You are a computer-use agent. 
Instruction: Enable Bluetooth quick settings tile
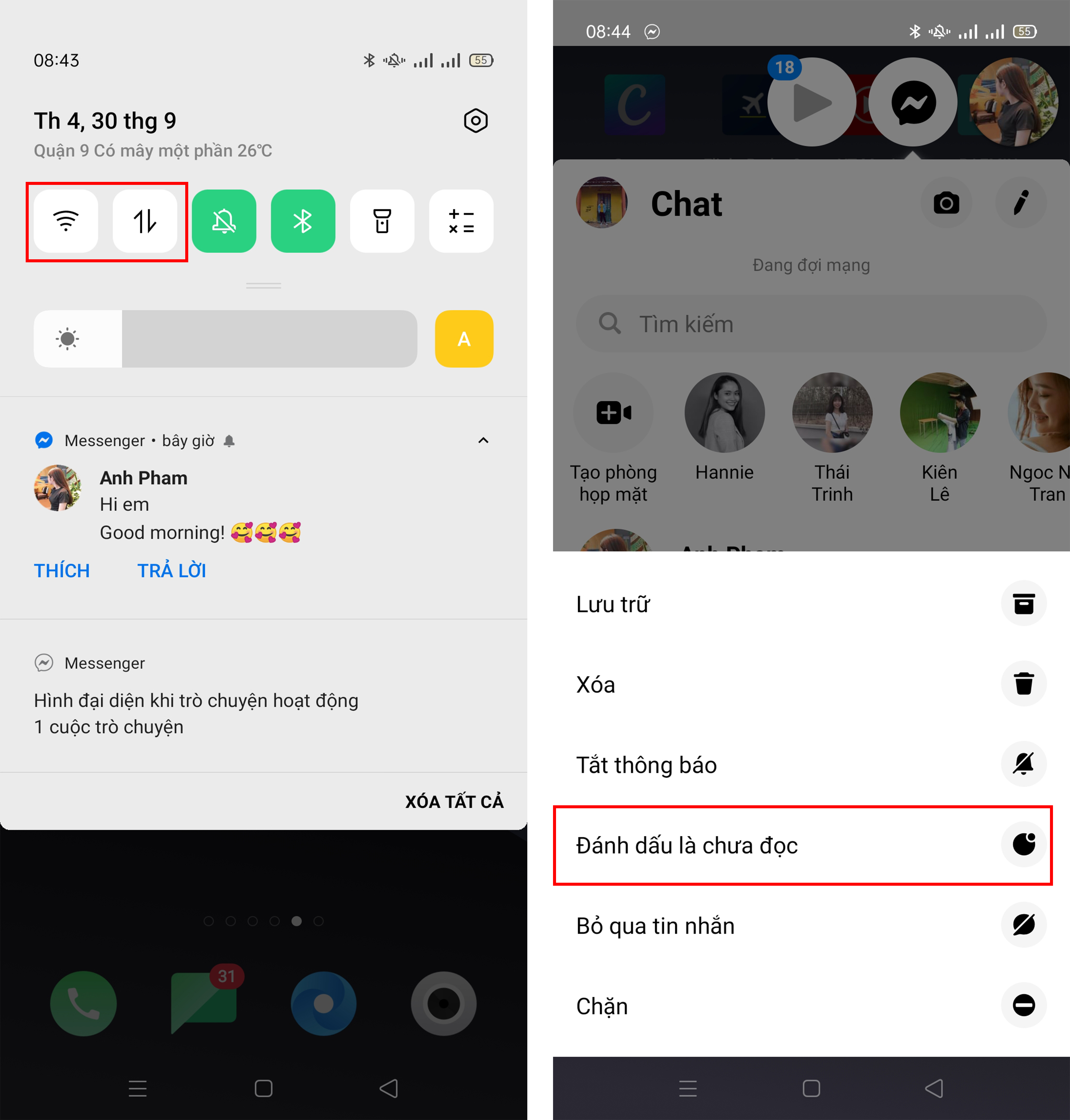(x=304, y=220)
